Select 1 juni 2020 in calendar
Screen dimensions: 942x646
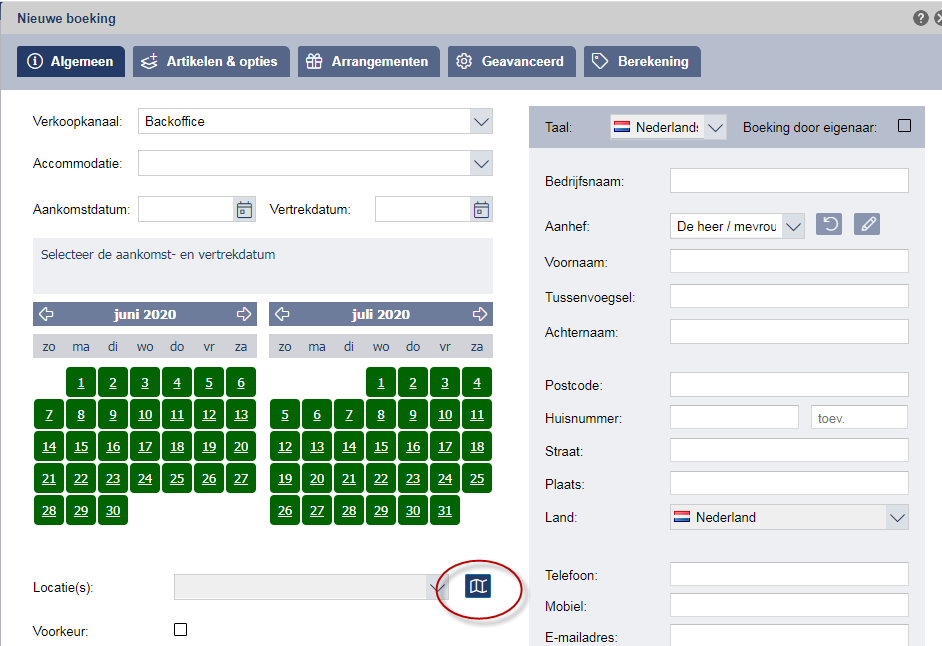point(81,383)
